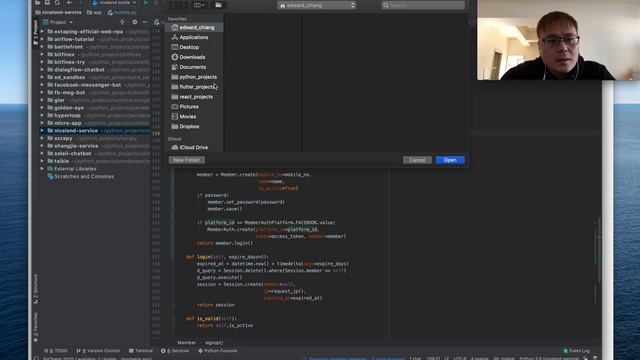Toggle the Favorites tool window stripe button
640x360 pixels.
click(36, 327)
